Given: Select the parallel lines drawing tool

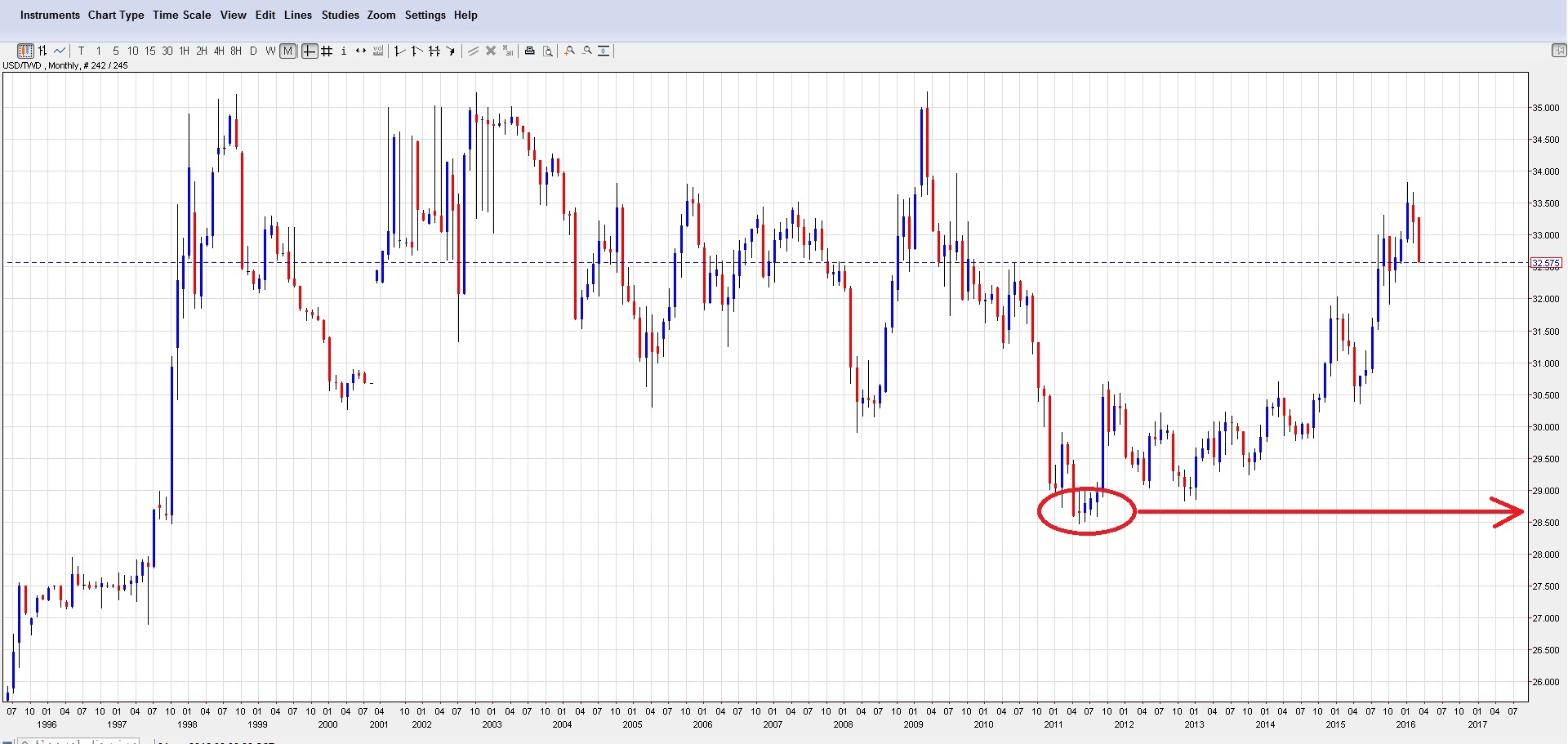Looking at the screenshot, I should [x=434, y=51].
